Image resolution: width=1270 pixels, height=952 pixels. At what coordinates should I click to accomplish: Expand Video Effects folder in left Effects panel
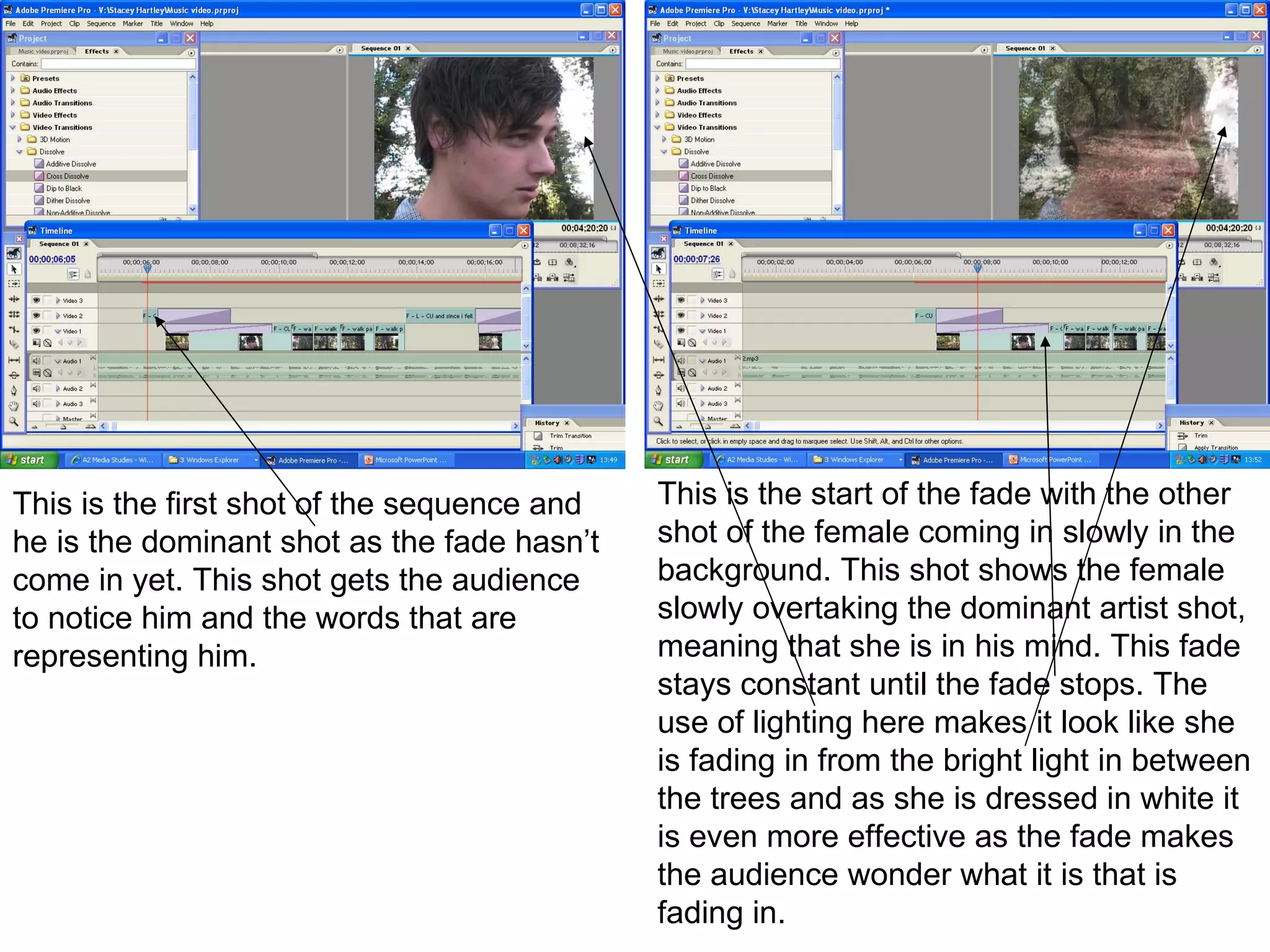[13, 115]
